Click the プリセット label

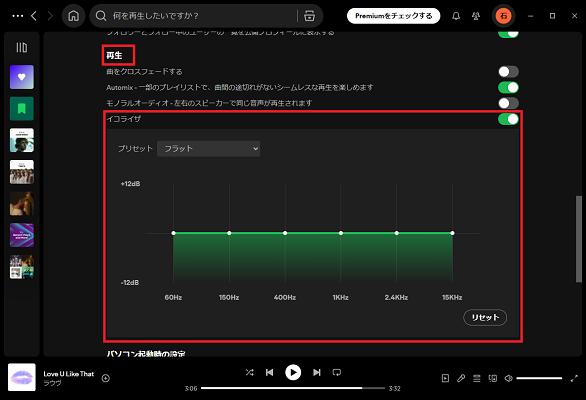[135, 148]
